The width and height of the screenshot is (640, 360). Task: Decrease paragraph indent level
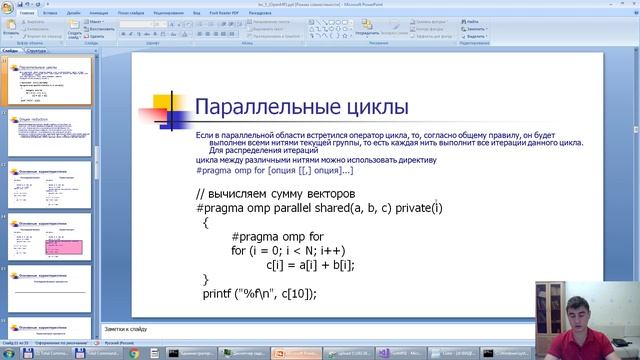[224, 24]
